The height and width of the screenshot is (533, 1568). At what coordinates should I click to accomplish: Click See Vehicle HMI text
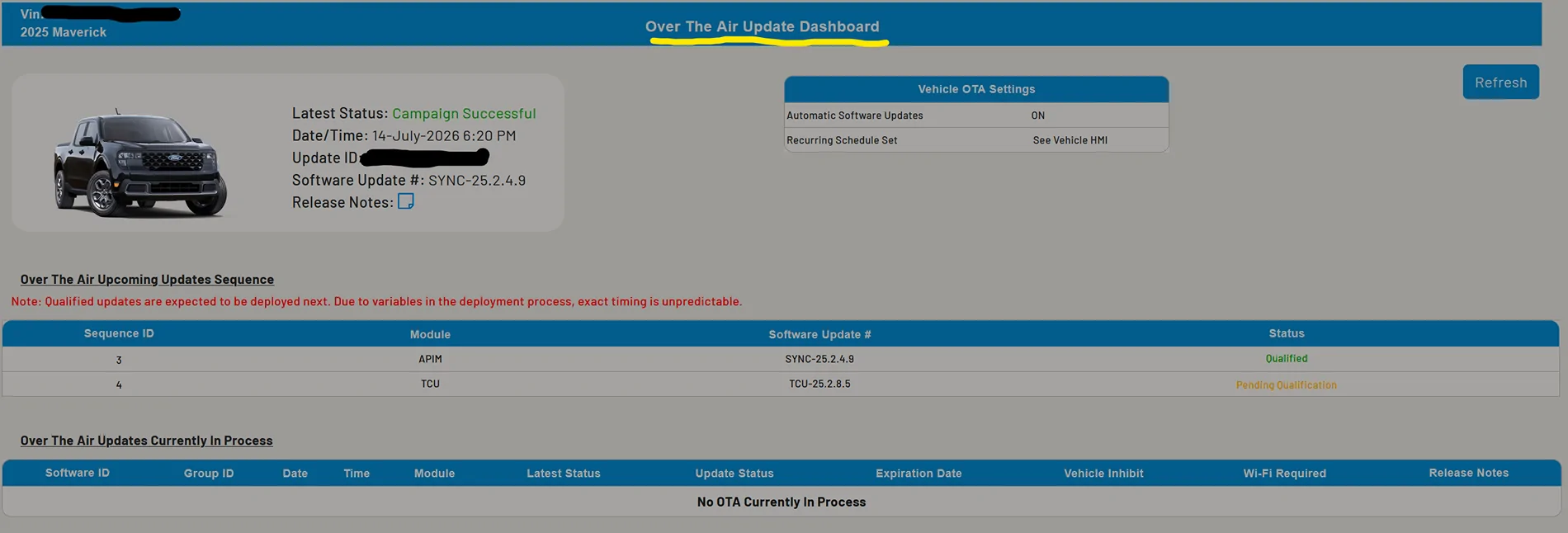pos(1070,140)
